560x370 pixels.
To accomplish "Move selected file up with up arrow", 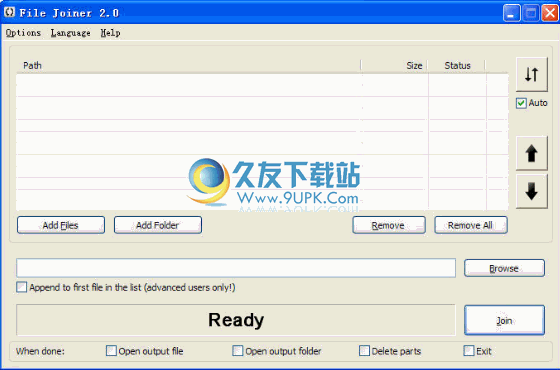I will pos(531,153).
